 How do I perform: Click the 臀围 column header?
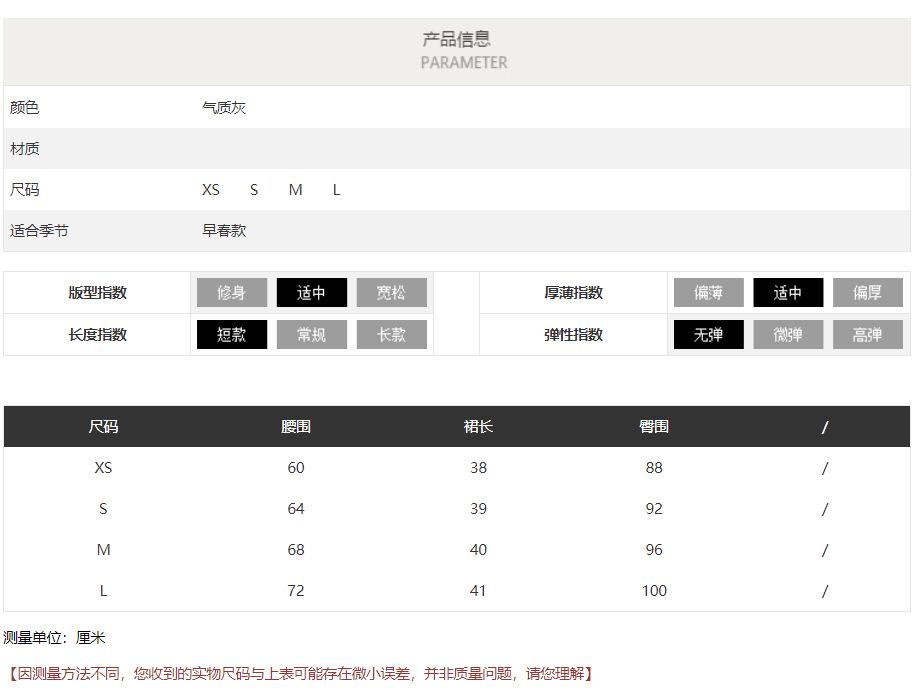654,427
